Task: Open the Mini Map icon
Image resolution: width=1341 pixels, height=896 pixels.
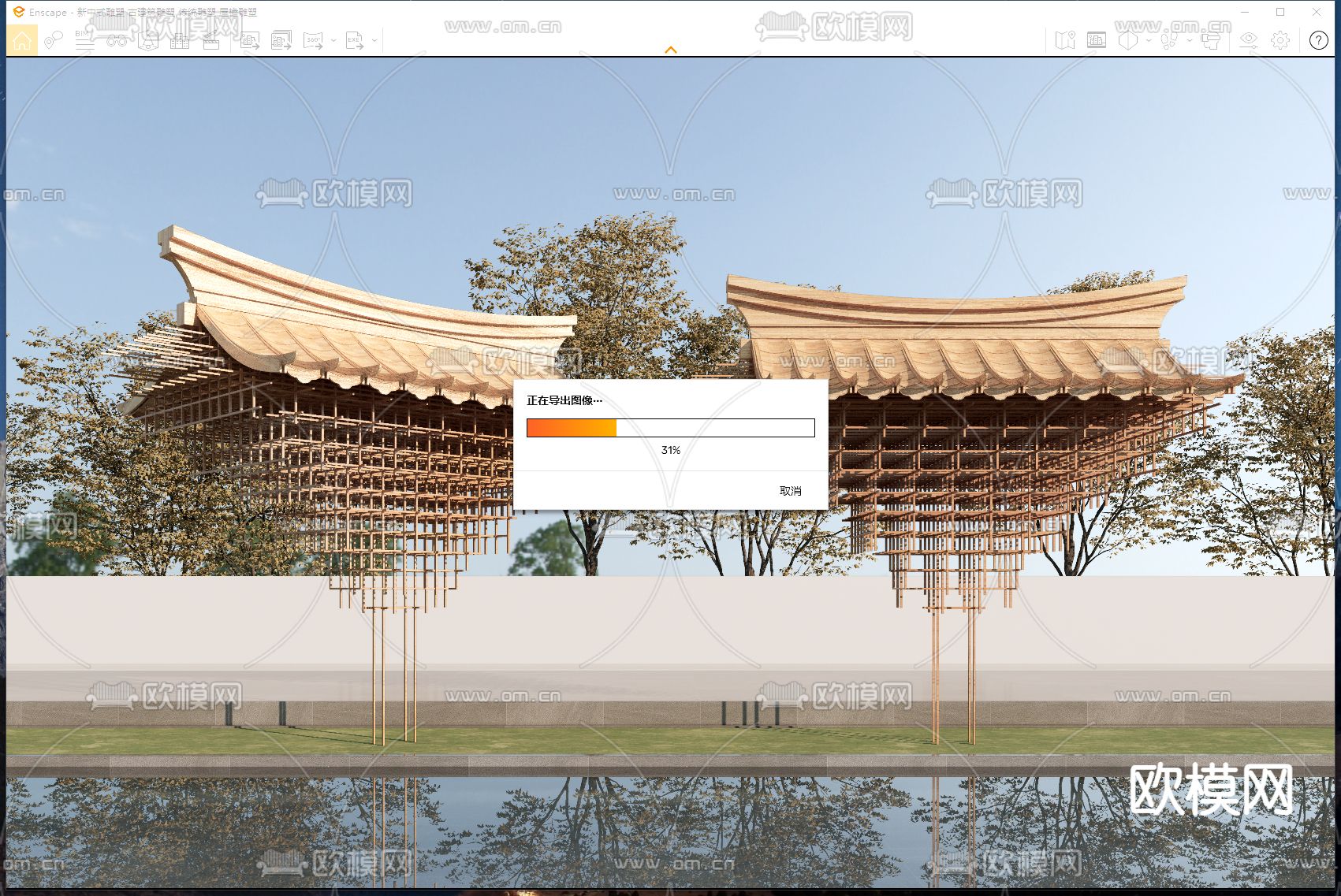Action: [1065, 39]
